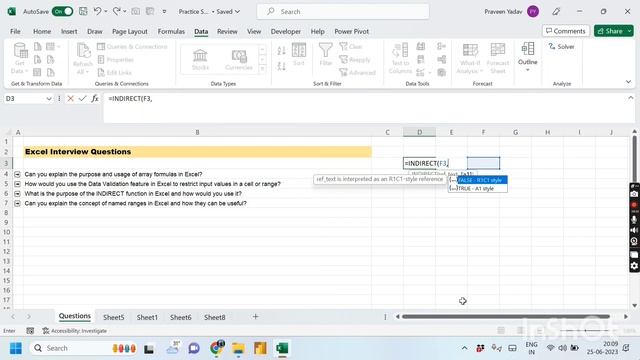The image size is (640, 360).
Task: Open the Customize Quick Access Toolbar dropdown
Action: click(x=164, y=12)
